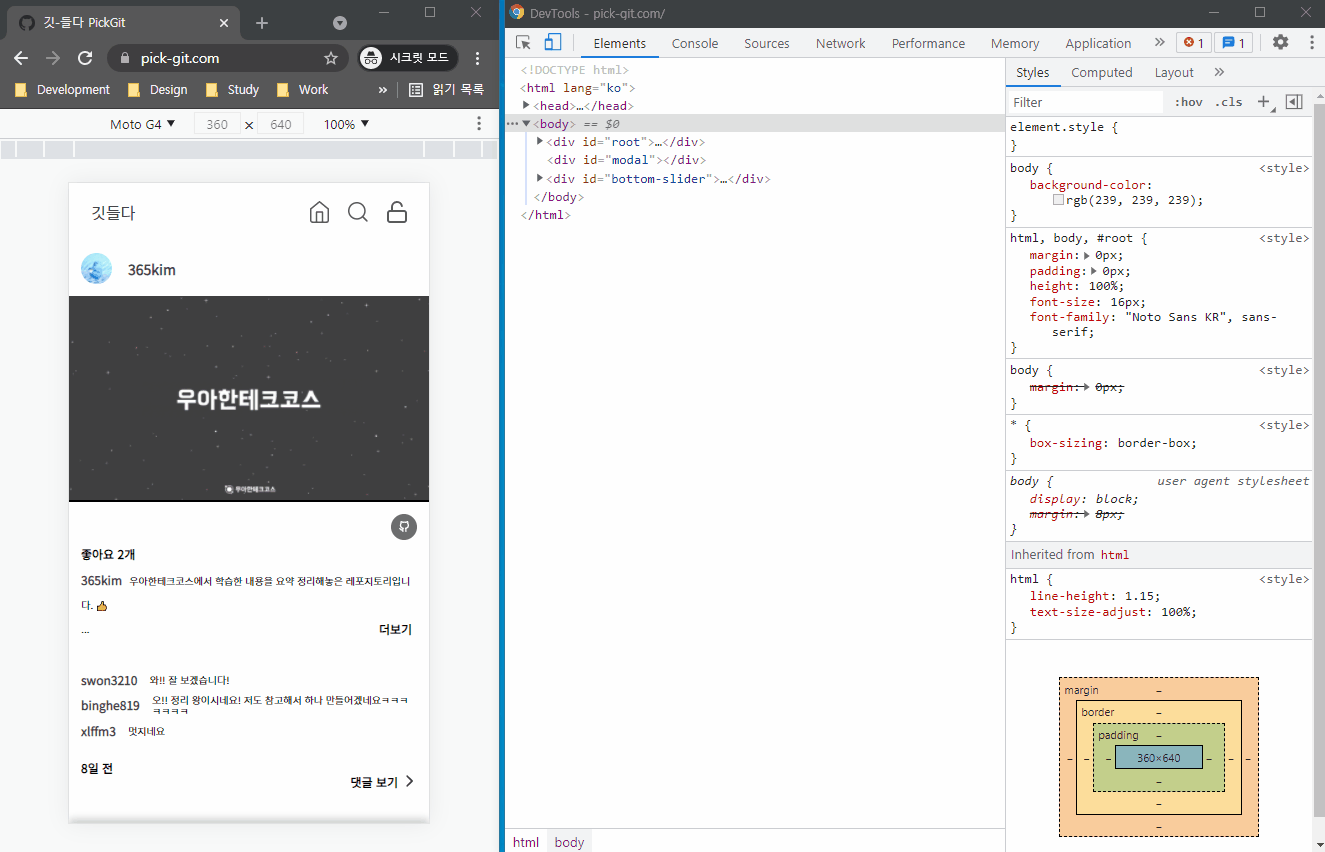Toggle the device toolbar icon in DevTools
The width and height of the screenshot is (1325, 852).
pyautogui.click(x=553, y=42)
